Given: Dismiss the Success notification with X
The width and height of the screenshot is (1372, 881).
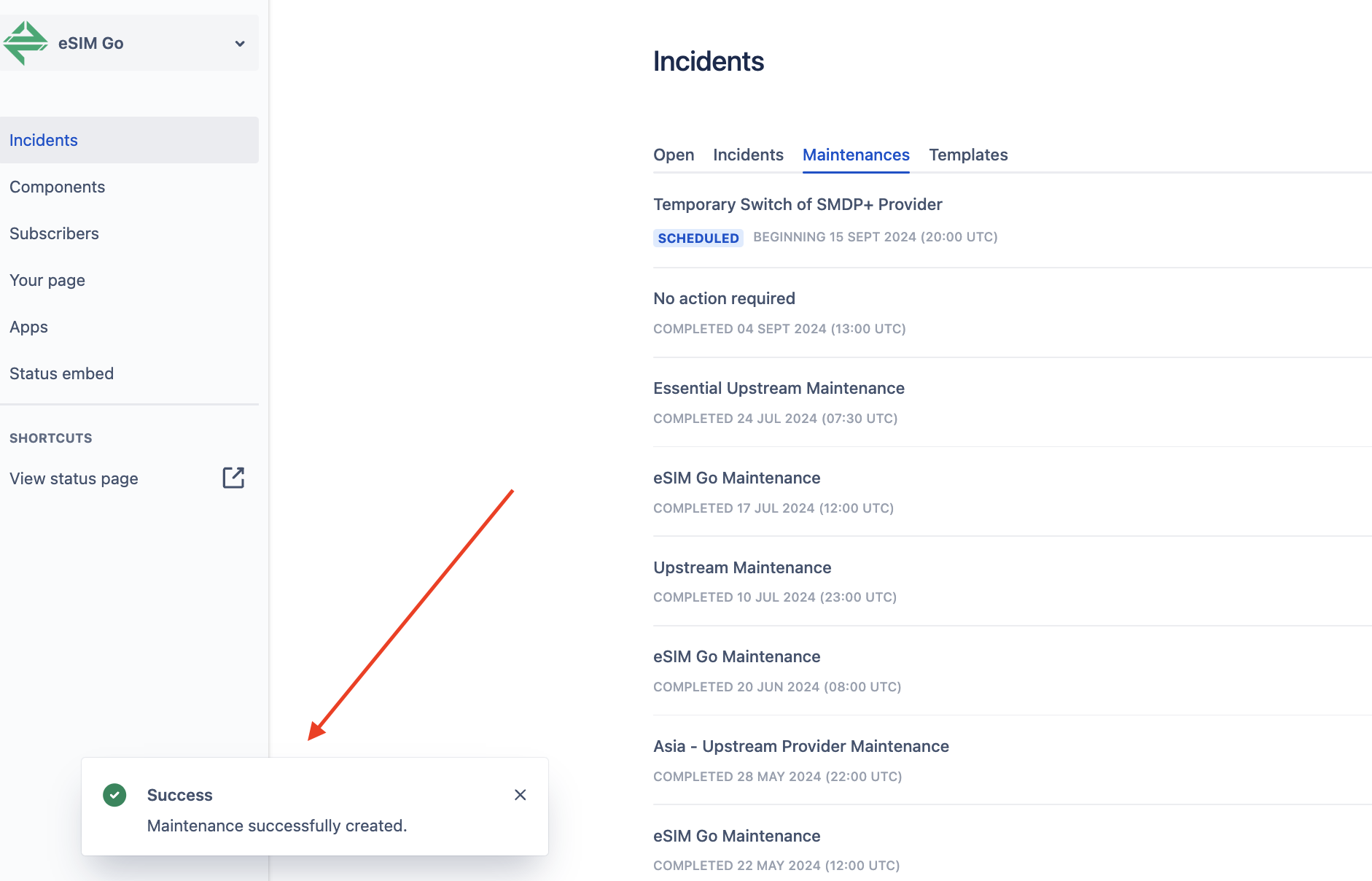Looking at the screenshot, I should click(x=520, y=795).
